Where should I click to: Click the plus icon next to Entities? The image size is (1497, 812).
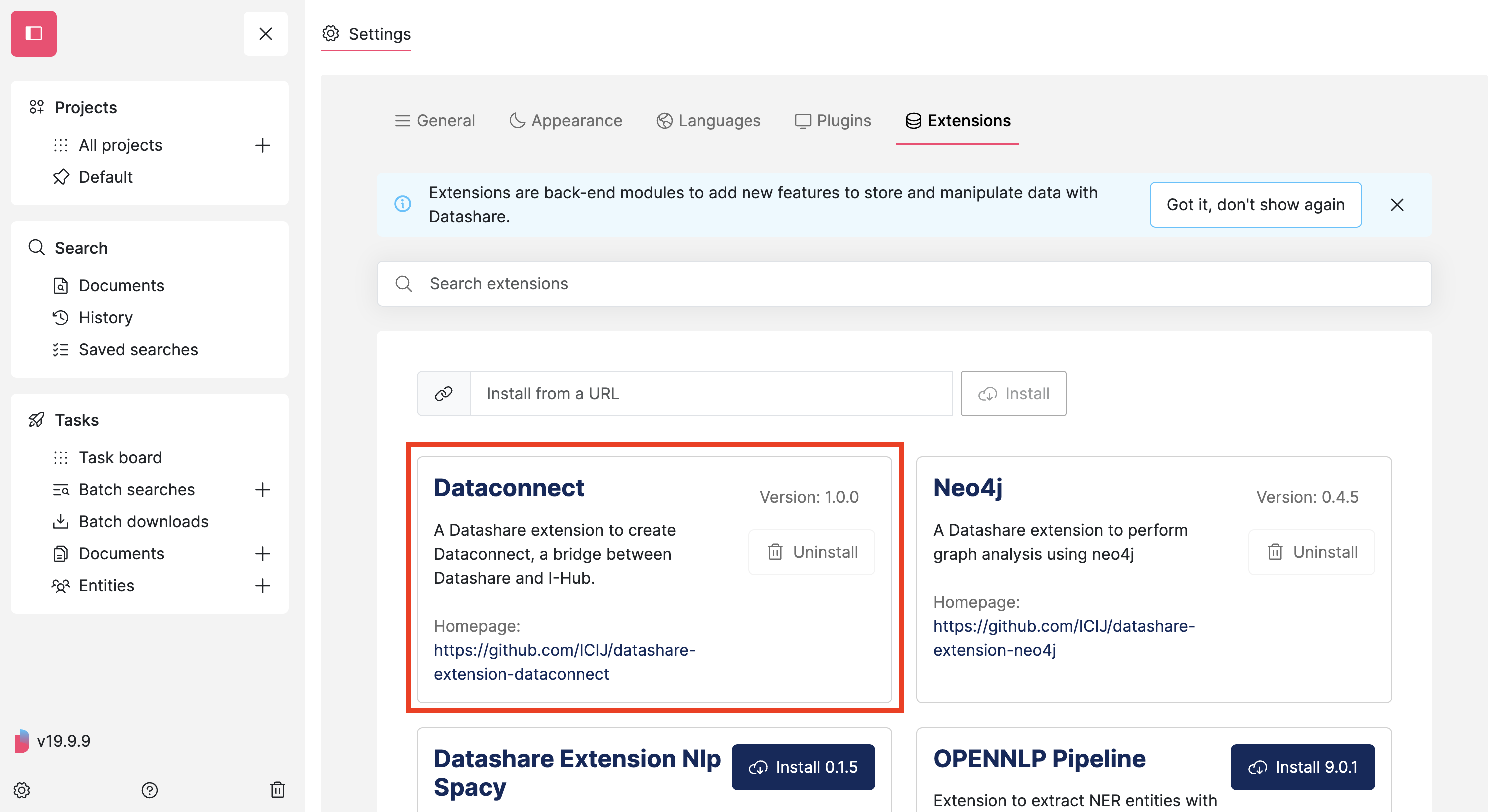click(x=263, y=585)
